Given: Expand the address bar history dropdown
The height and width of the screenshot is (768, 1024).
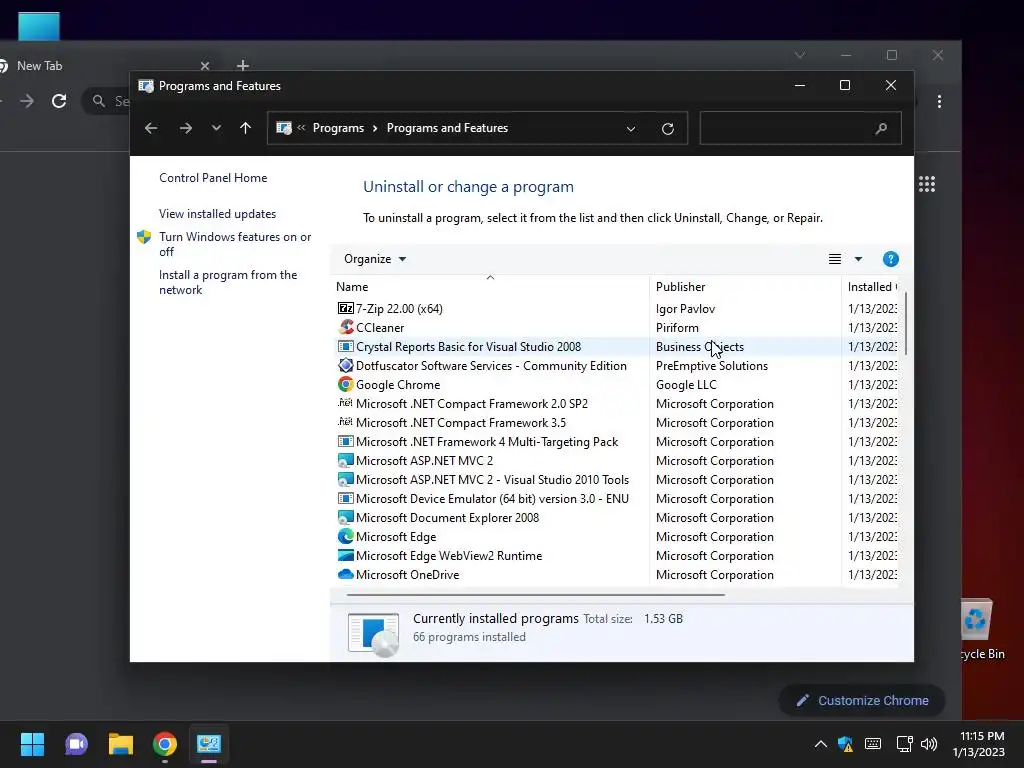Looking at the screenshot, I should click(x=631, y=129).
